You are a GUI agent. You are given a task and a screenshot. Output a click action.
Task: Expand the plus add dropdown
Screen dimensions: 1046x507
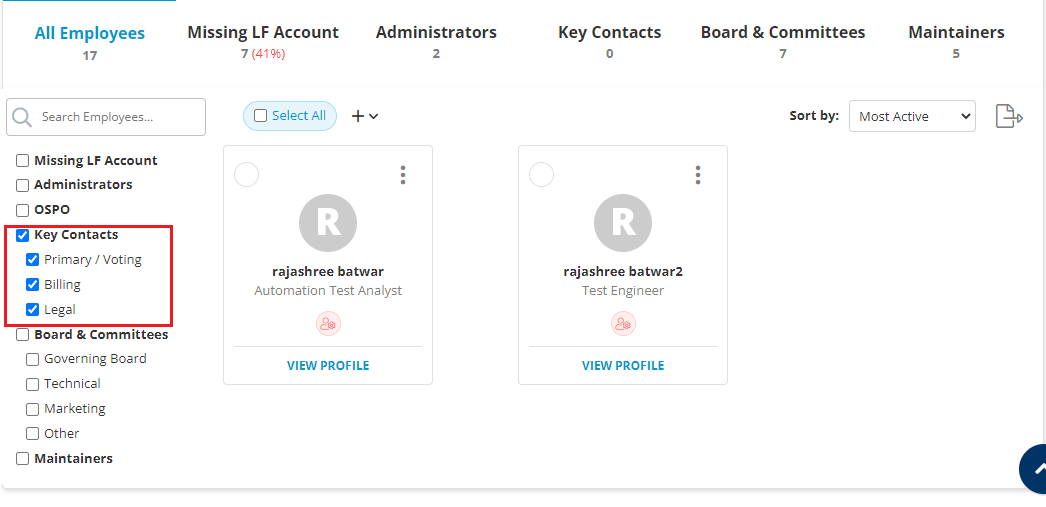(x=365, y=116)
